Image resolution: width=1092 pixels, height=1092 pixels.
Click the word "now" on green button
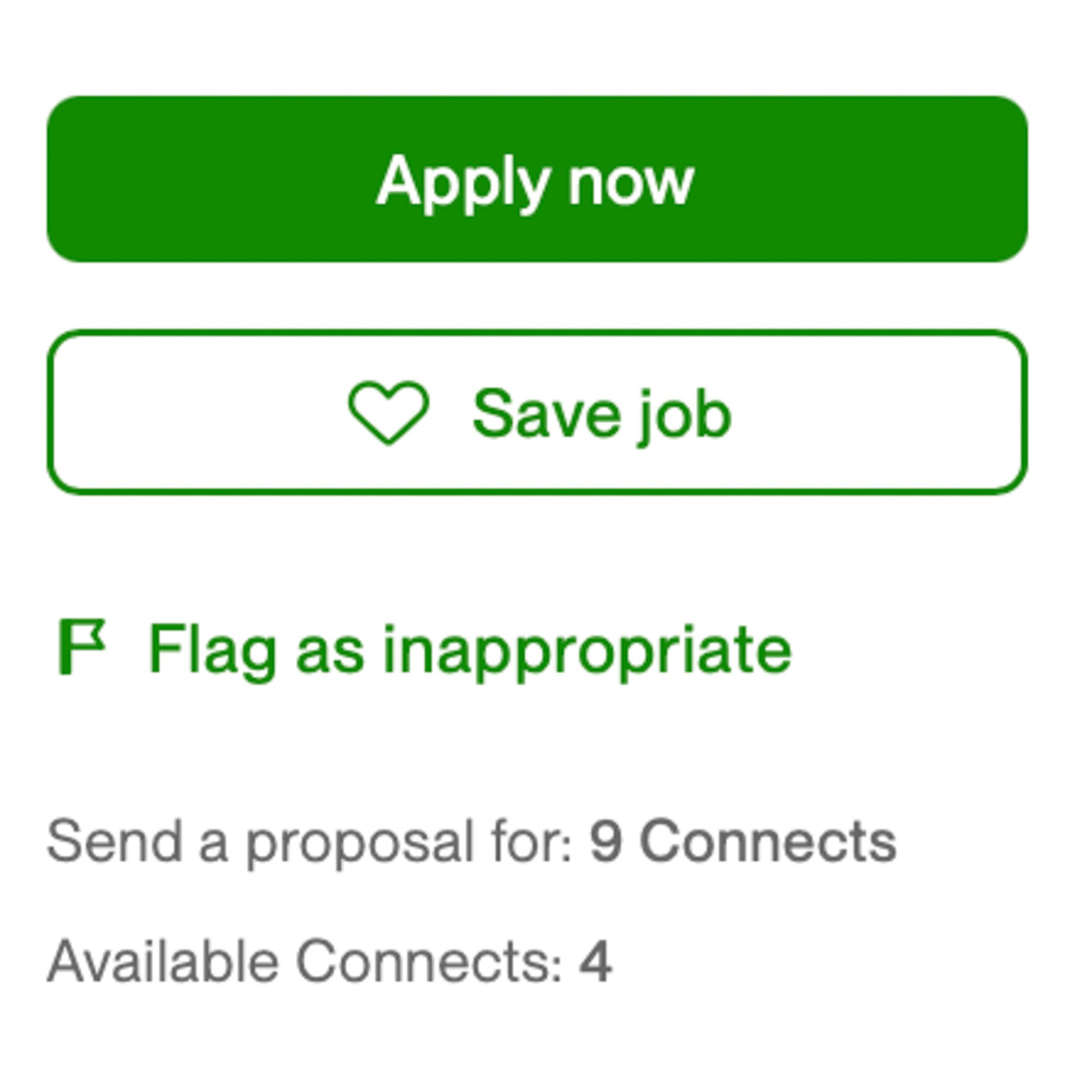631,182
